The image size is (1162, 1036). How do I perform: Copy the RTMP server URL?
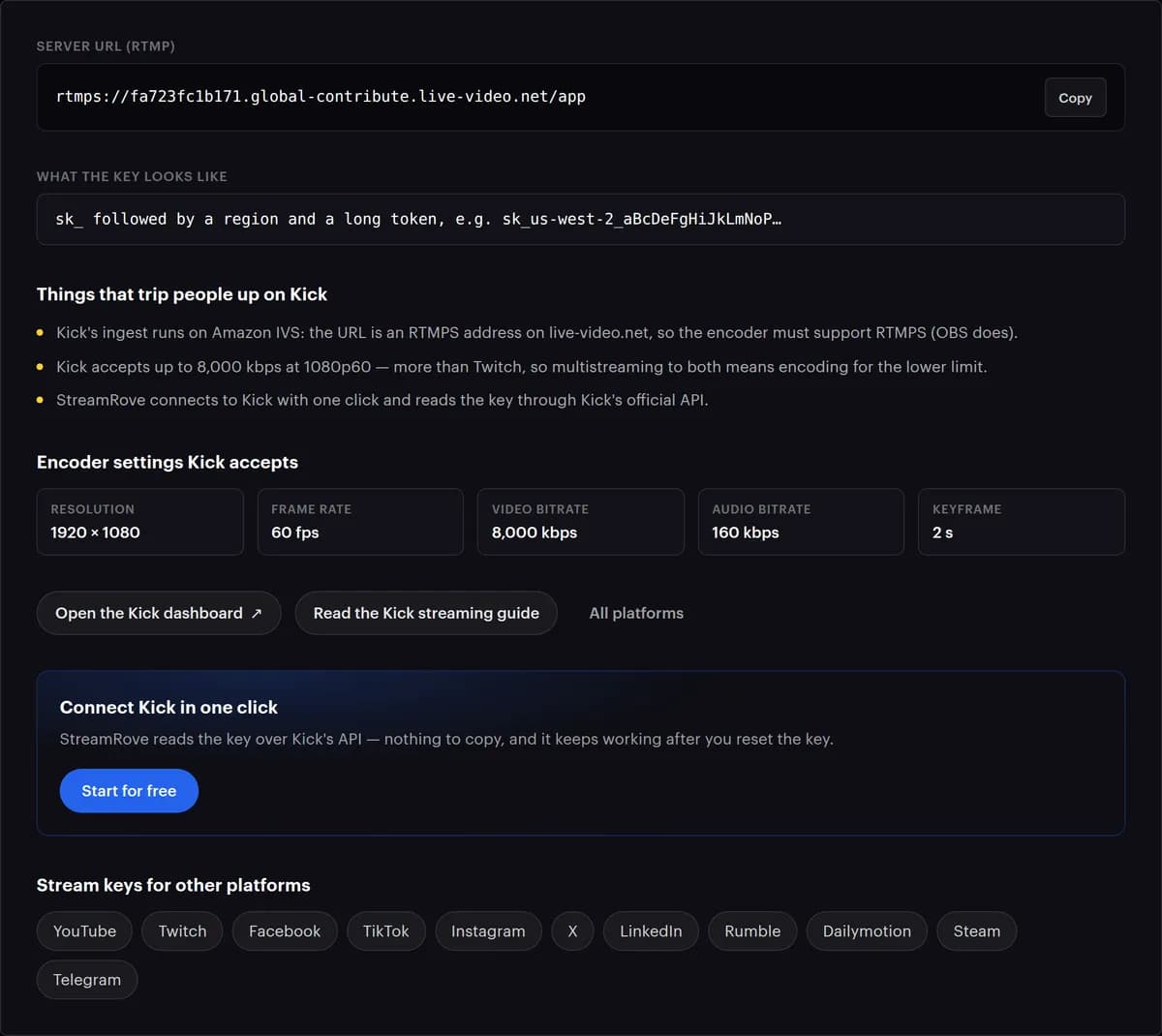tap(1075, 98)
